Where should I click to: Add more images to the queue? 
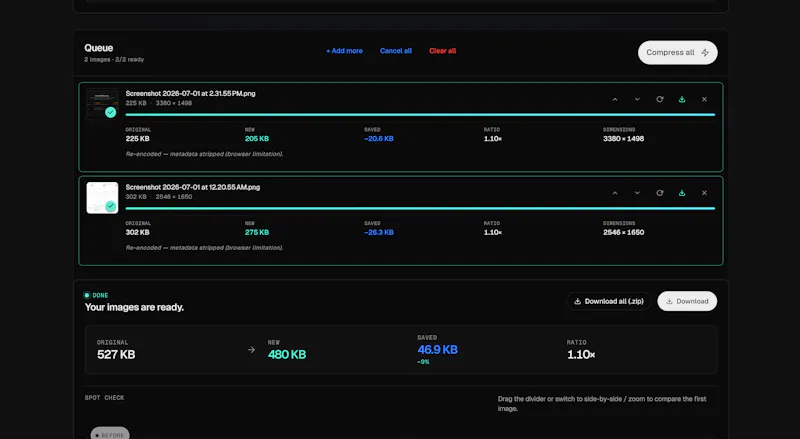(x=344, y=51)
